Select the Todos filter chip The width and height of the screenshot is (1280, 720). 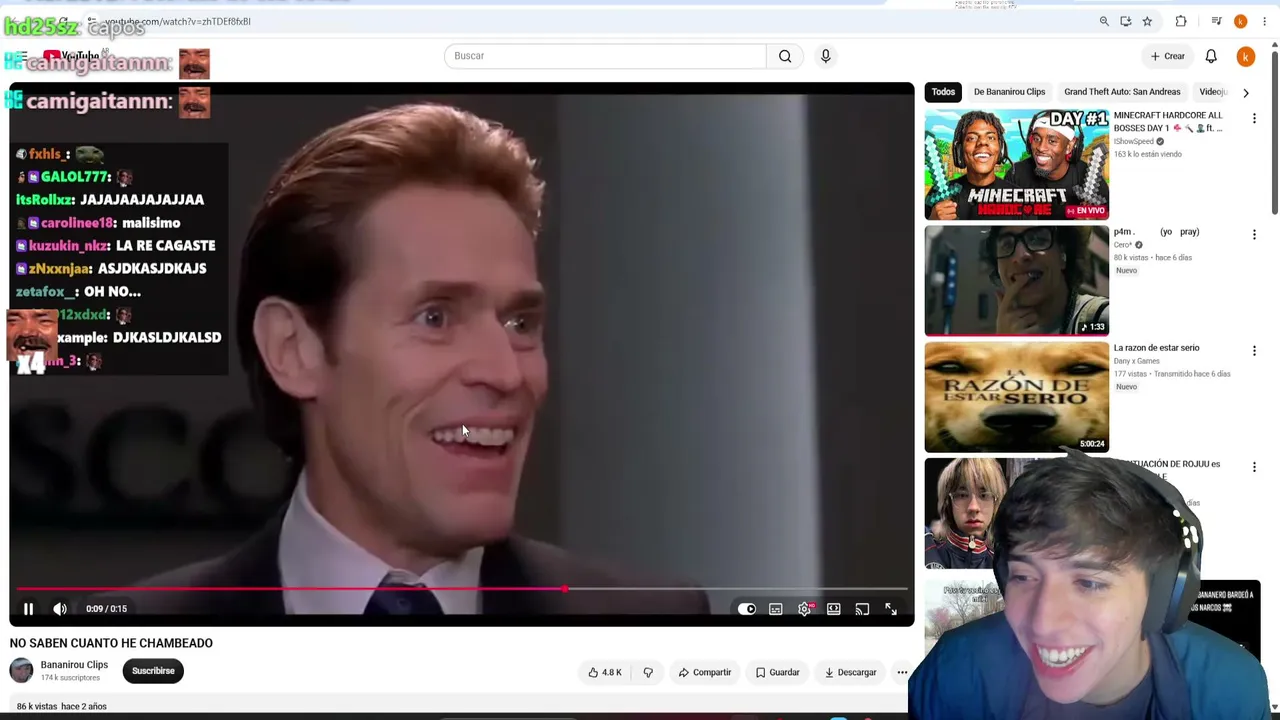(943, 92)
